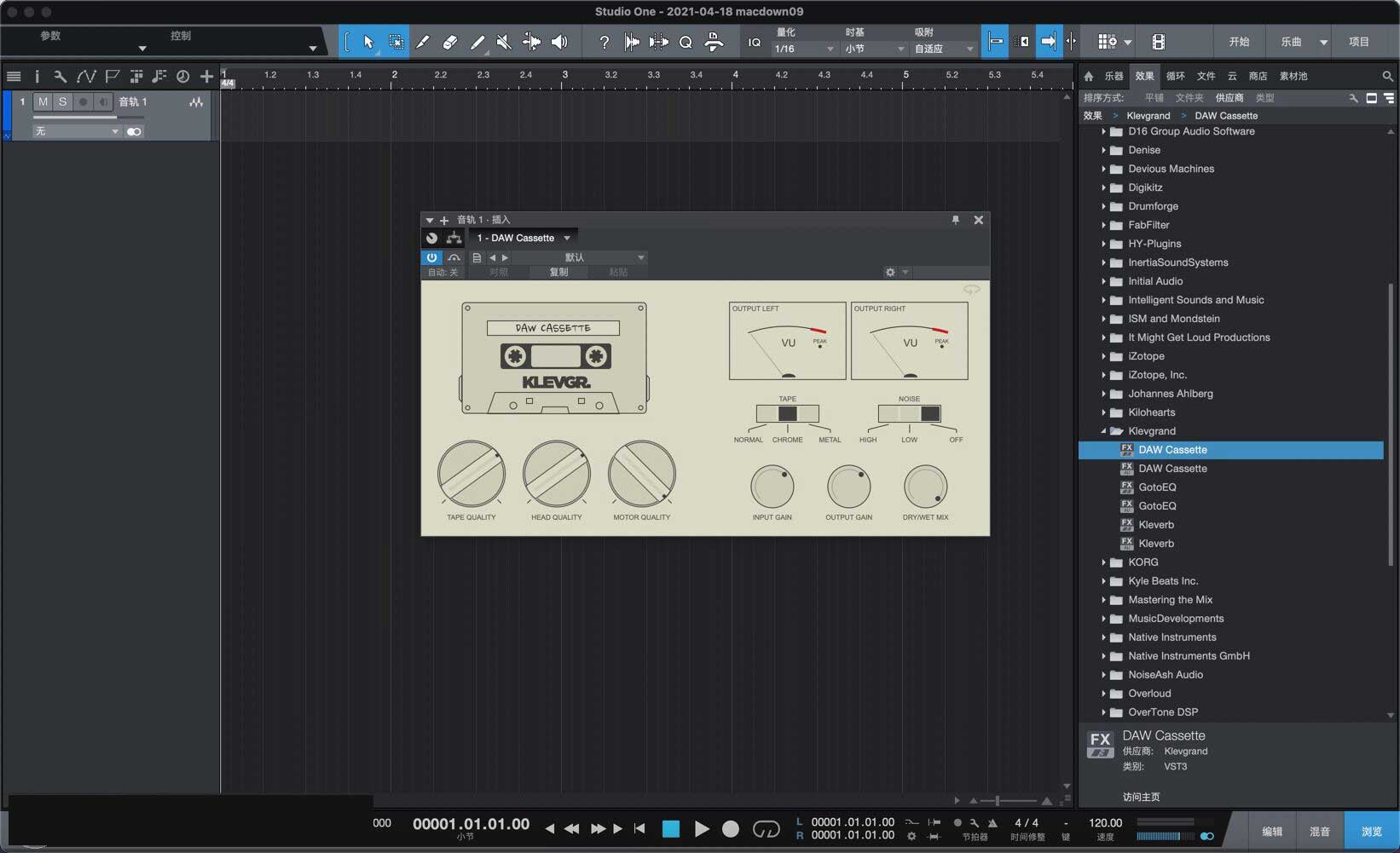Switch to the 乐器 instruments tab
The width and height of the screenshot is (1400, 853).
click(1114, 76)
